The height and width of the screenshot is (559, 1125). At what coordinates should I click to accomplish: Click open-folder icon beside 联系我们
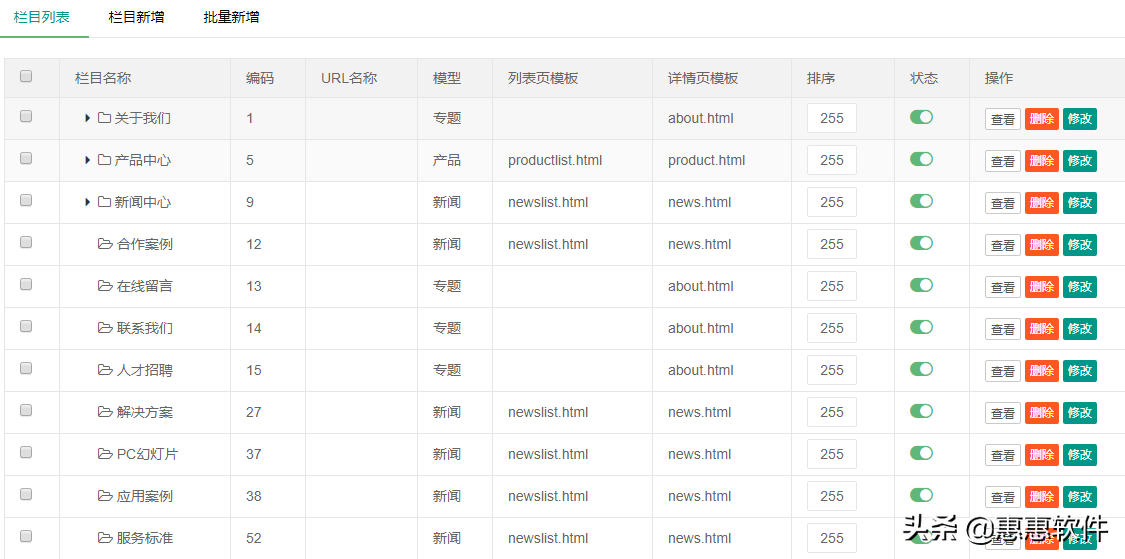[x=105, y=328]
